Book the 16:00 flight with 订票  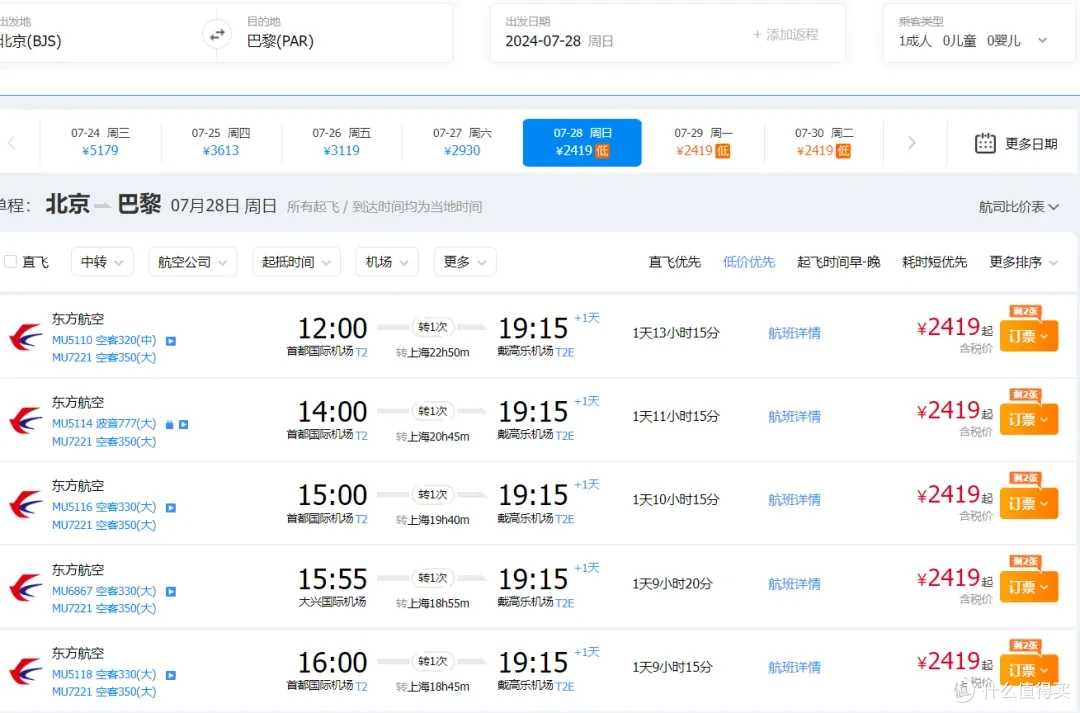[1028, 670]
